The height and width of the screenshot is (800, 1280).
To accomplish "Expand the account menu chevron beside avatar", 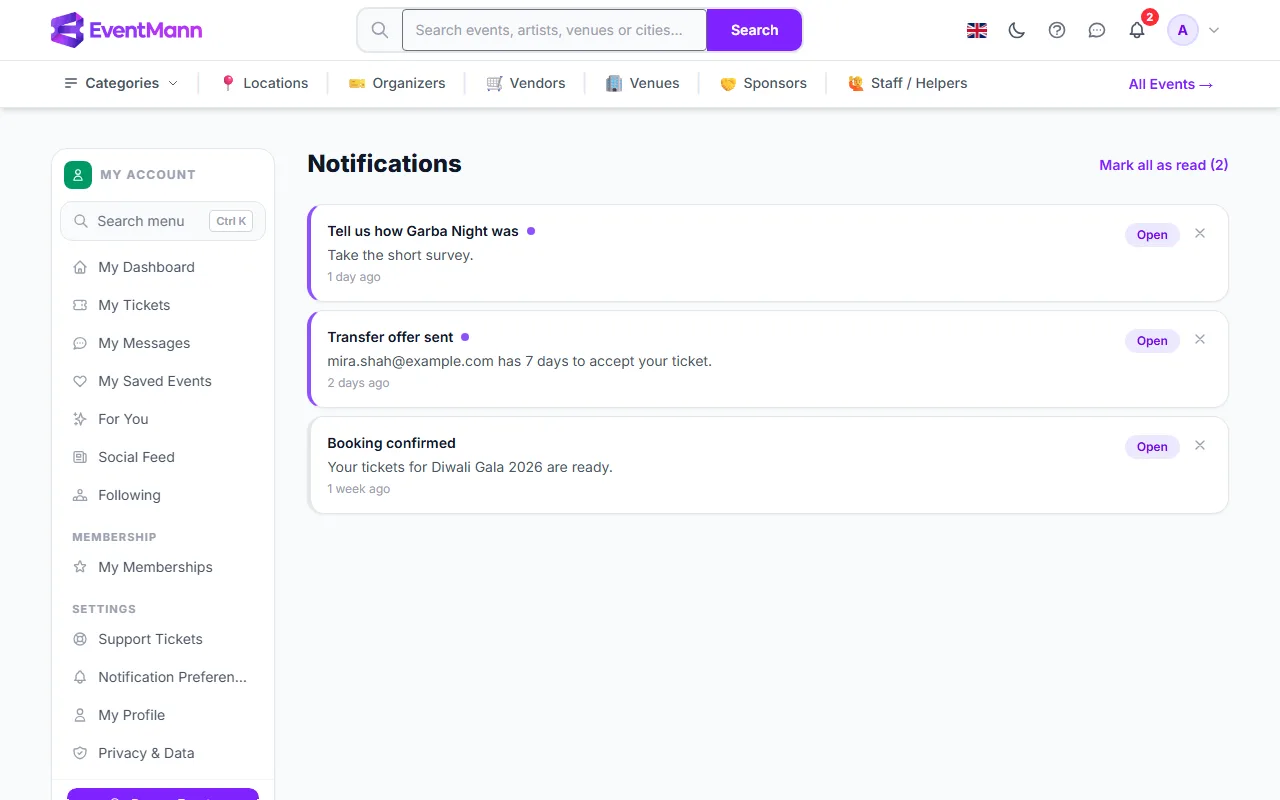I will click(x=1214, y=30).
